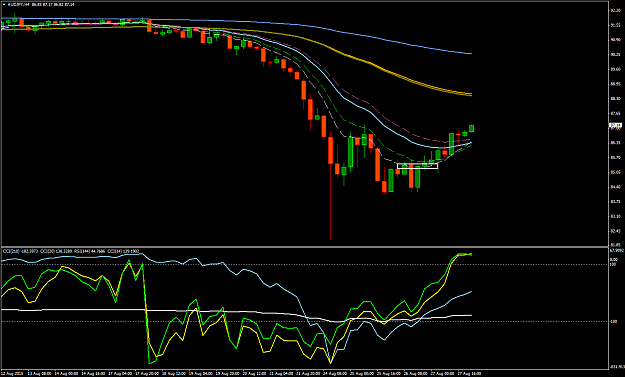The width and height of the screenshot is (625, 377).
Task: Click the CCI(14) value label in the indicator pane
Action: (x=123, y=251)
